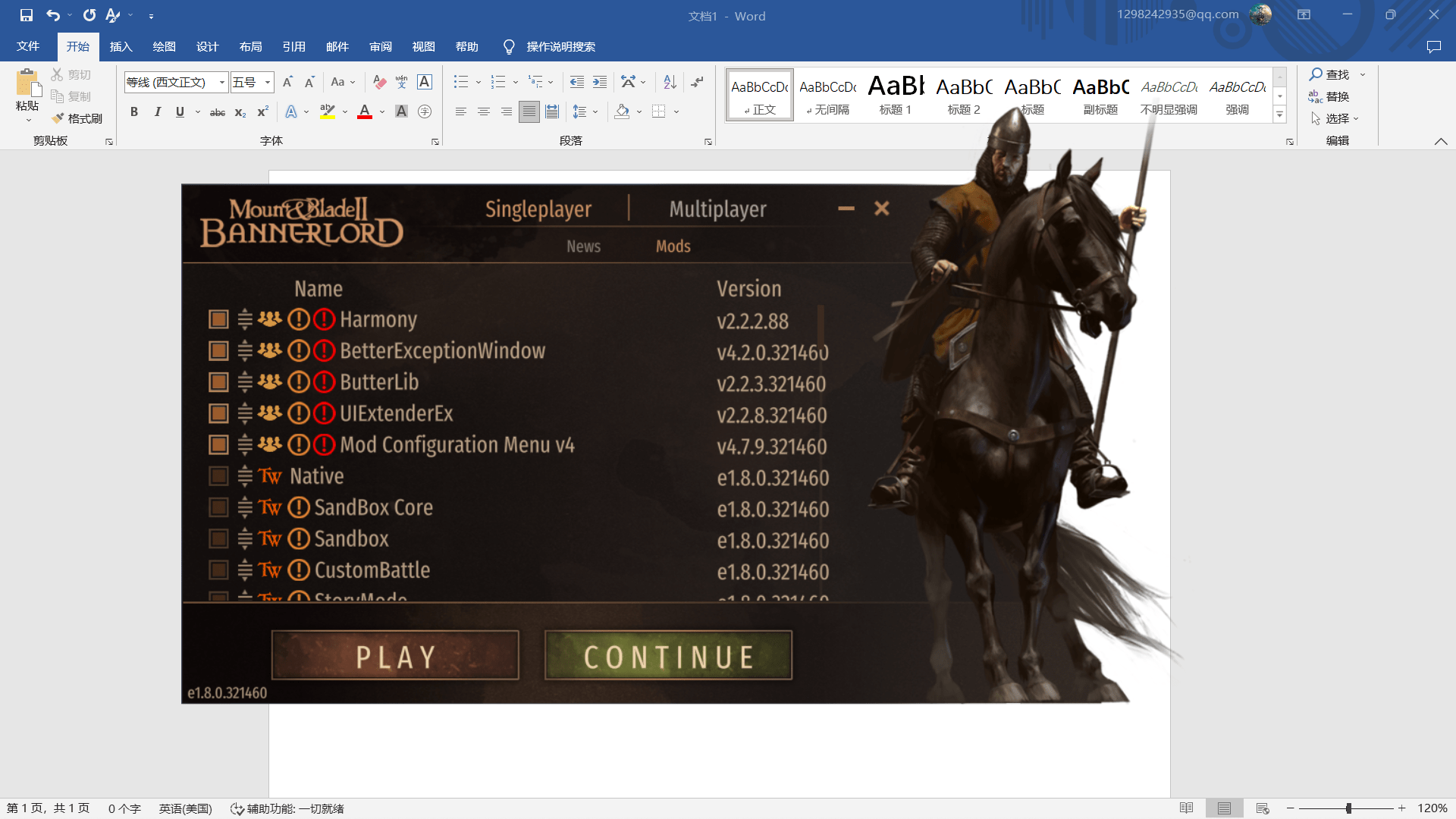Collapse the ribbon chevron
This screenshot has width=1456, height=819.
pyautogui.click(x=1441, y=141)
